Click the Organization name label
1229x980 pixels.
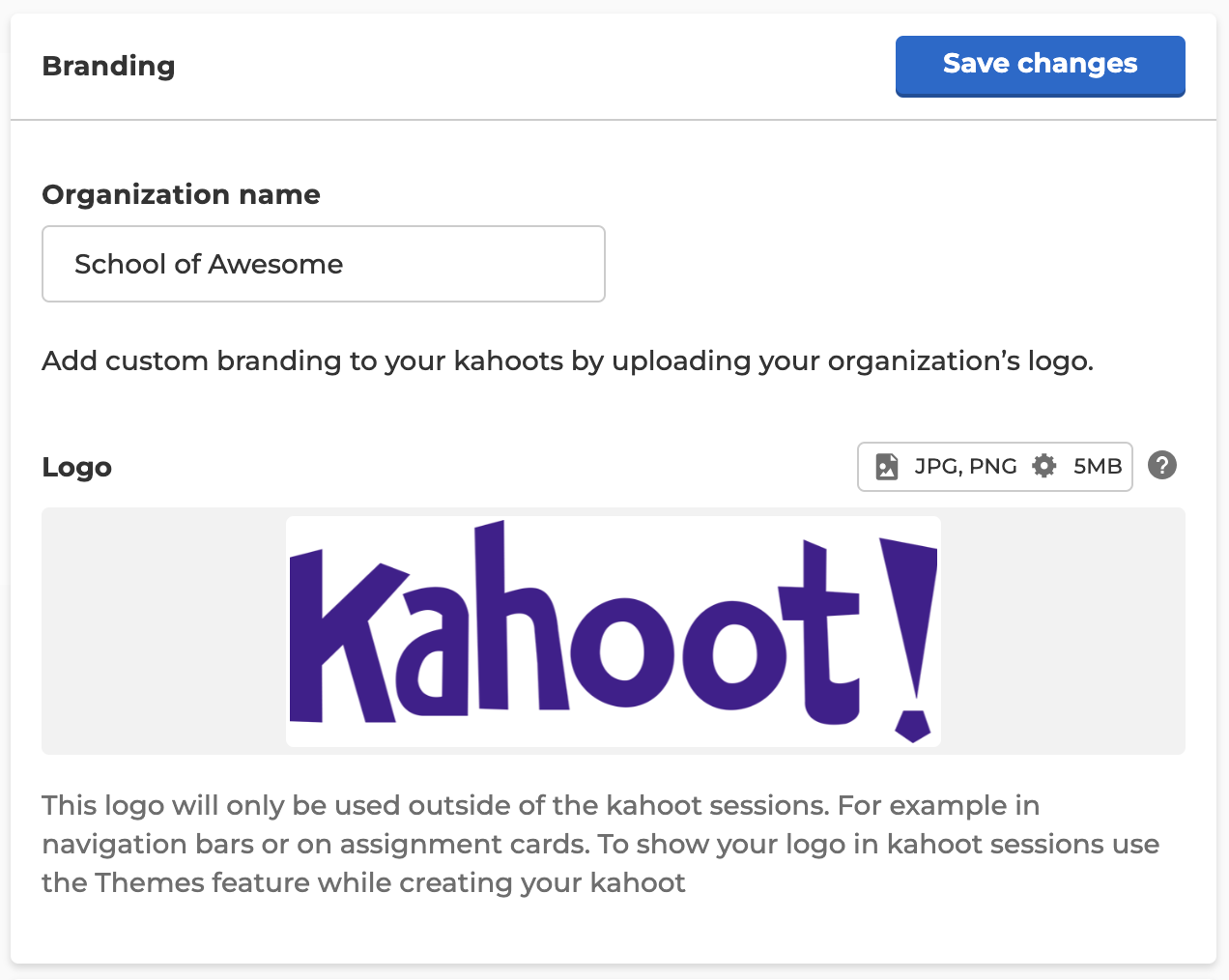click(x=182, y=194)
